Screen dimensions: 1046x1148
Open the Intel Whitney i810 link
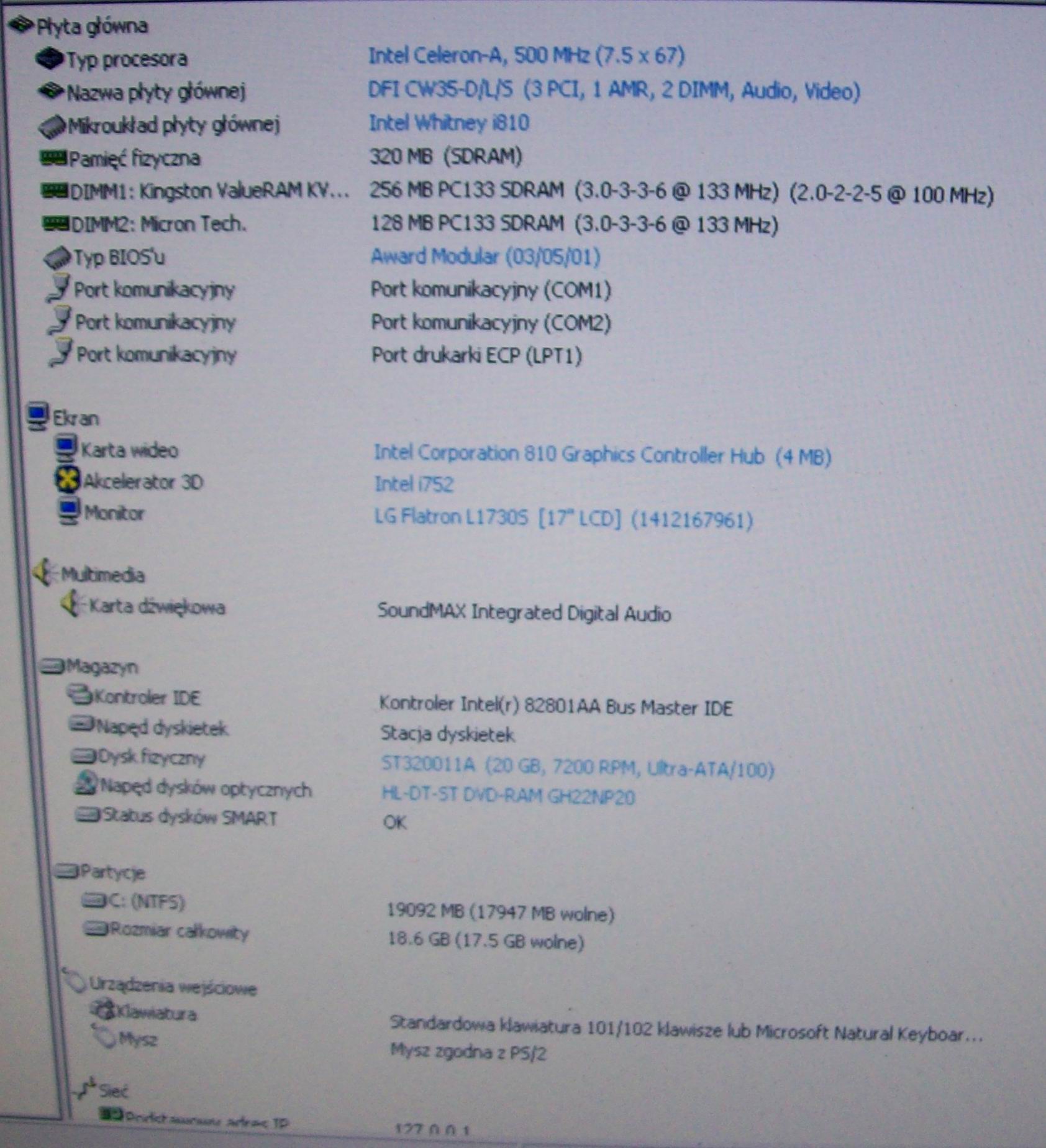click(449, 123)
